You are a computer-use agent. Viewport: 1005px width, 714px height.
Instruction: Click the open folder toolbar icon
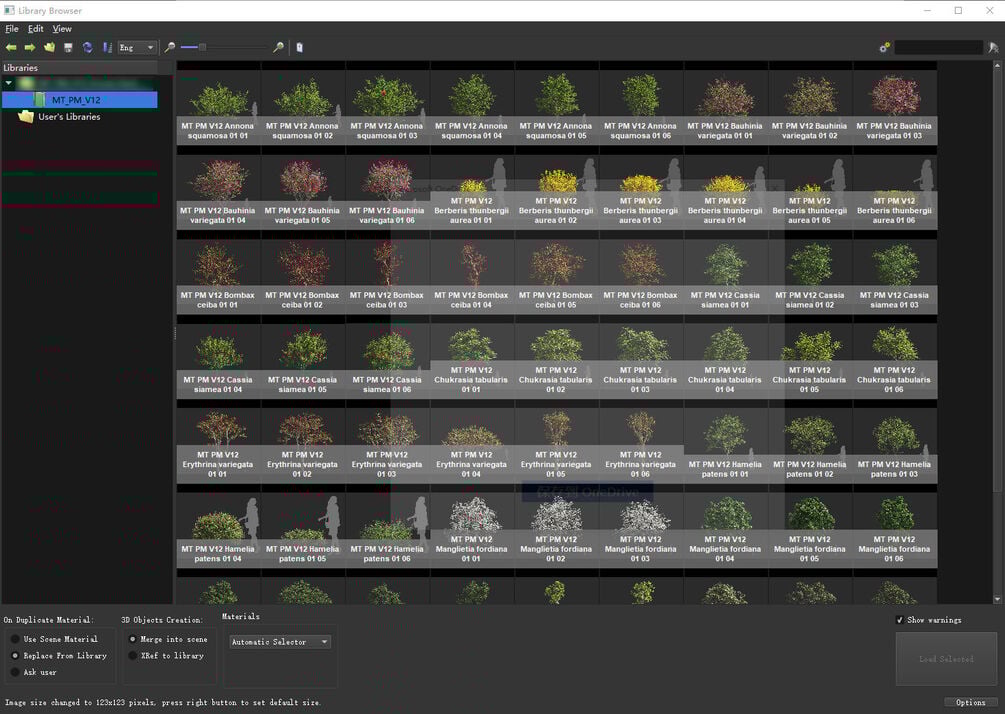point(49,47)
